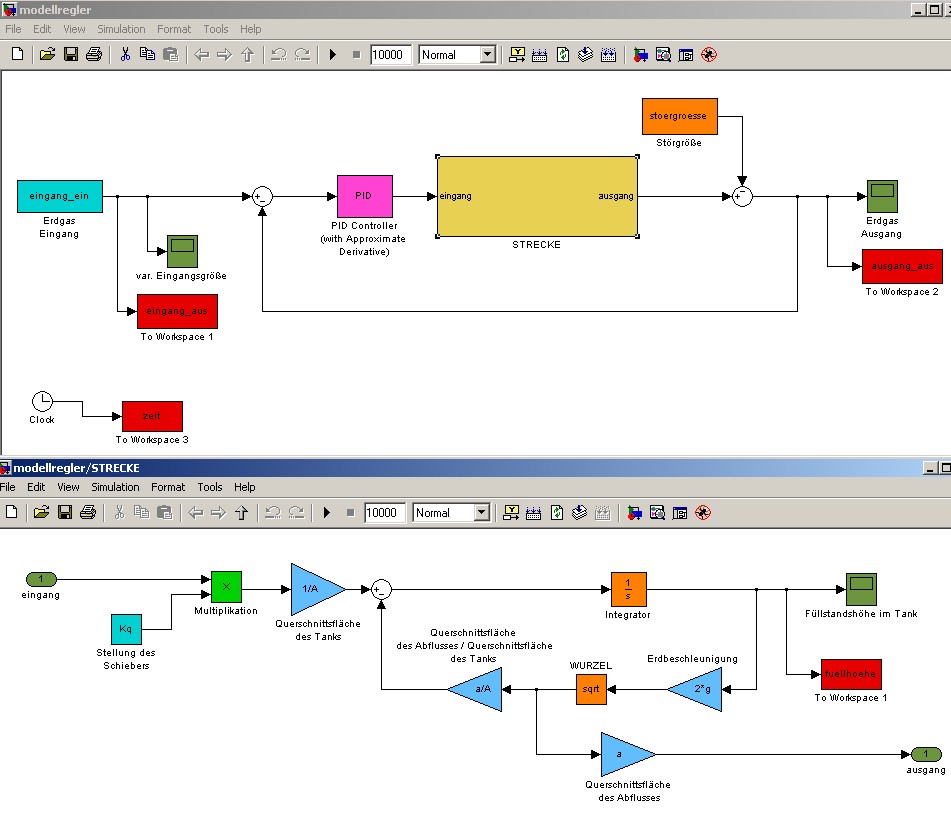Start simulation play button in STRECKE window
The image size is (951, 832).
[326, 512]
